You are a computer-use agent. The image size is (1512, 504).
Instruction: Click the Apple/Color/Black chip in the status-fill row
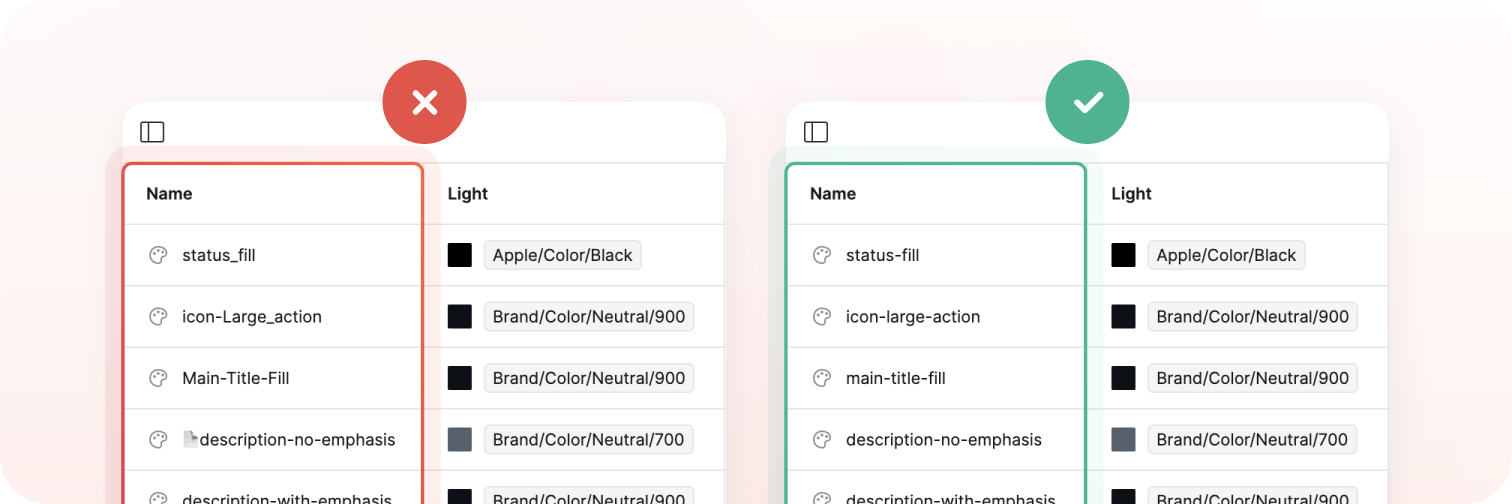pyautogui.click(x=1226, y=255)
